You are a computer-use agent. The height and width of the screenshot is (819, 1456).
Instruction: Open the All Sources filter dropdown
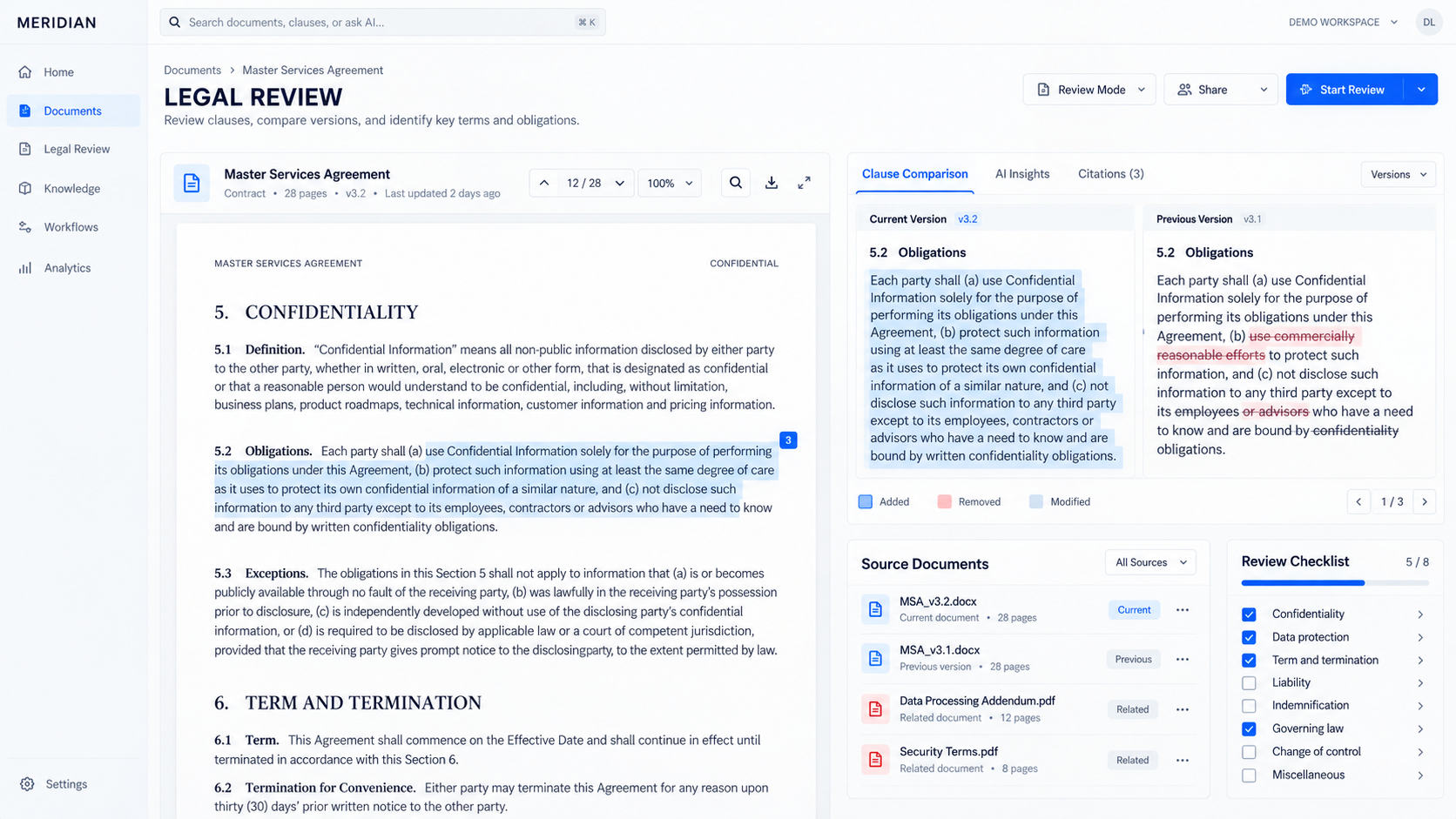point(1150,562)
